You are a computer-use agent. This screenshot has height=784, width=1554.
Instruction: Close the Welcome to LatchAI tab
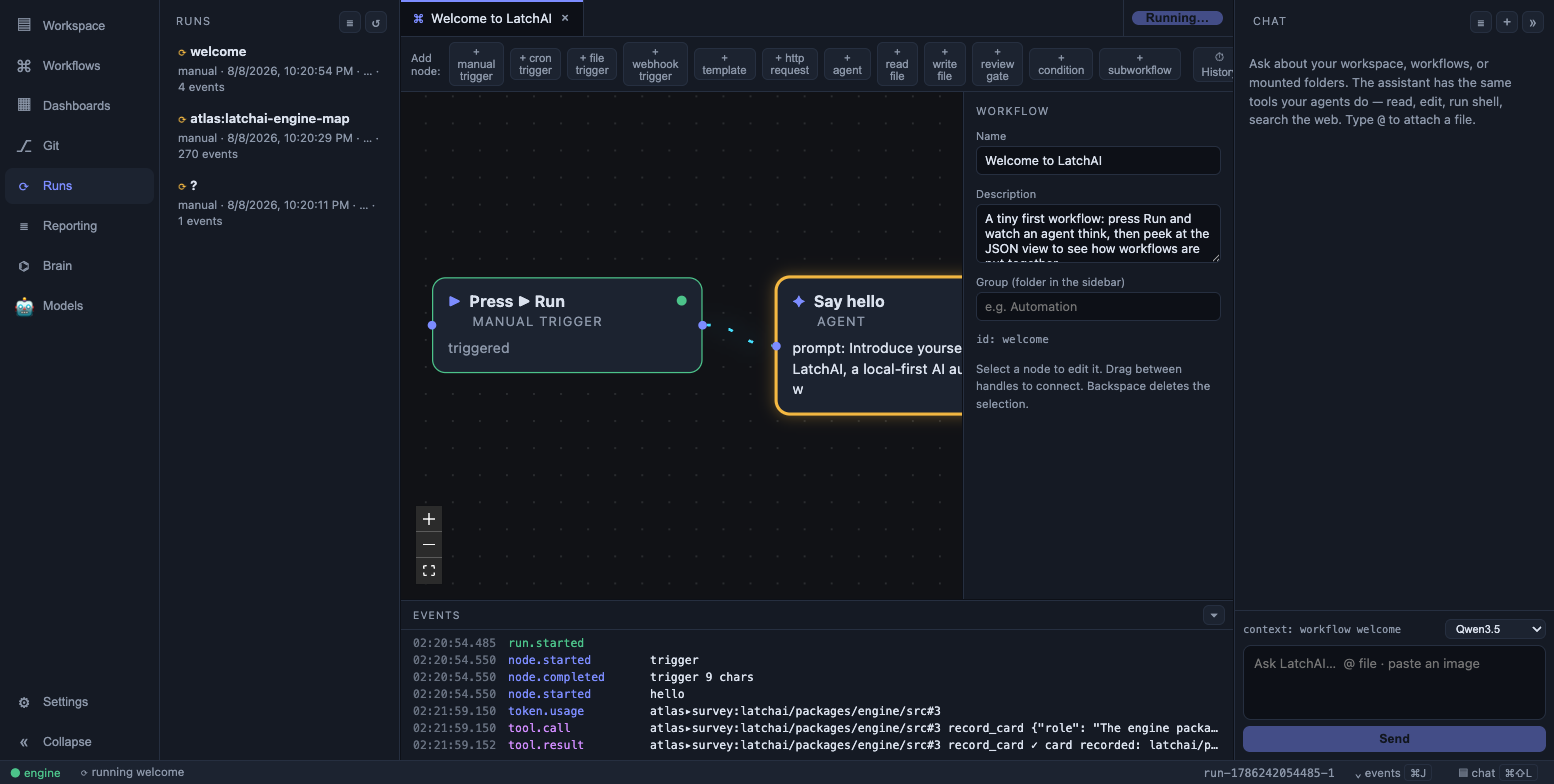pyautogui.click(x=565, y=18)
